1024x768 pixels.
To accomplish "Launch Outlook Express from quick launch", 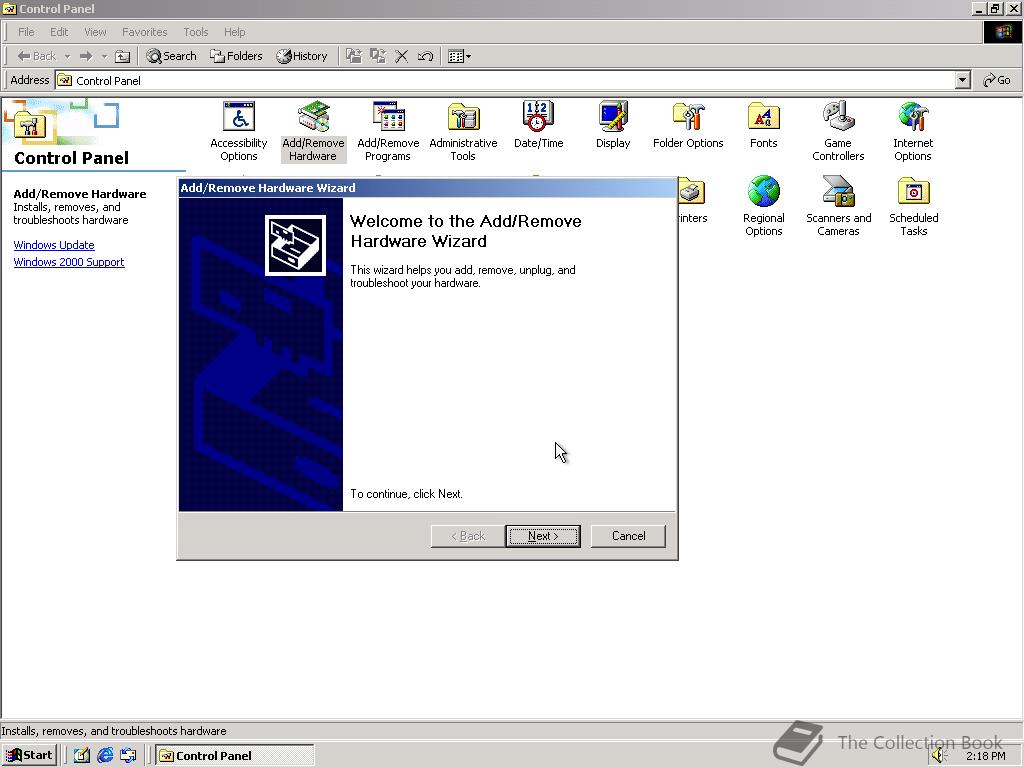I will [128, 756].
